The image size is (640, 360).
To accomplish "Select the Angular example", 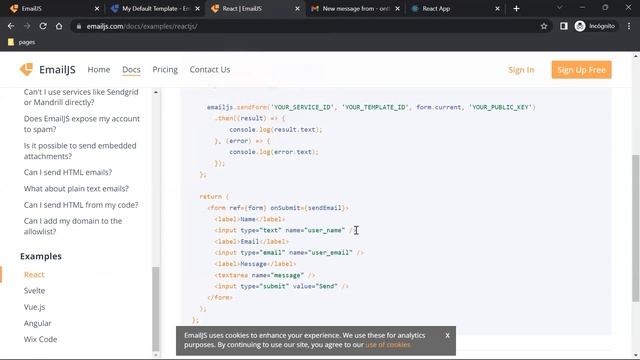I will click(38, 323).
